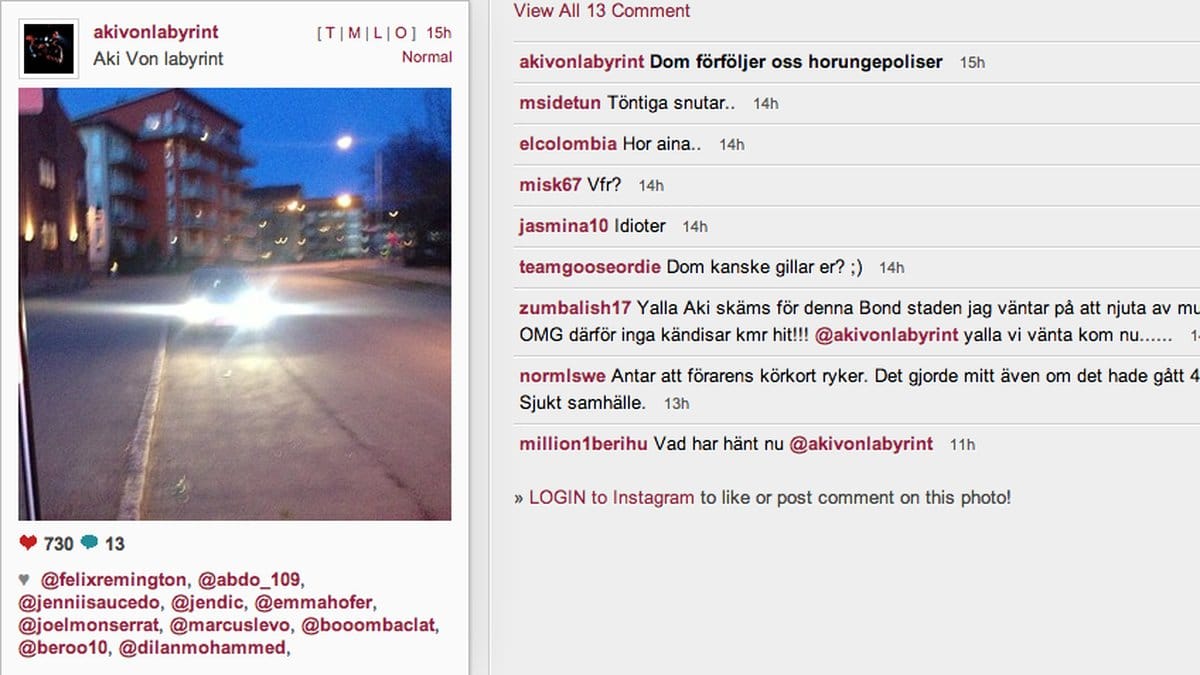
Task: Open the Normal filter link
Action: (x=427, y=57)
